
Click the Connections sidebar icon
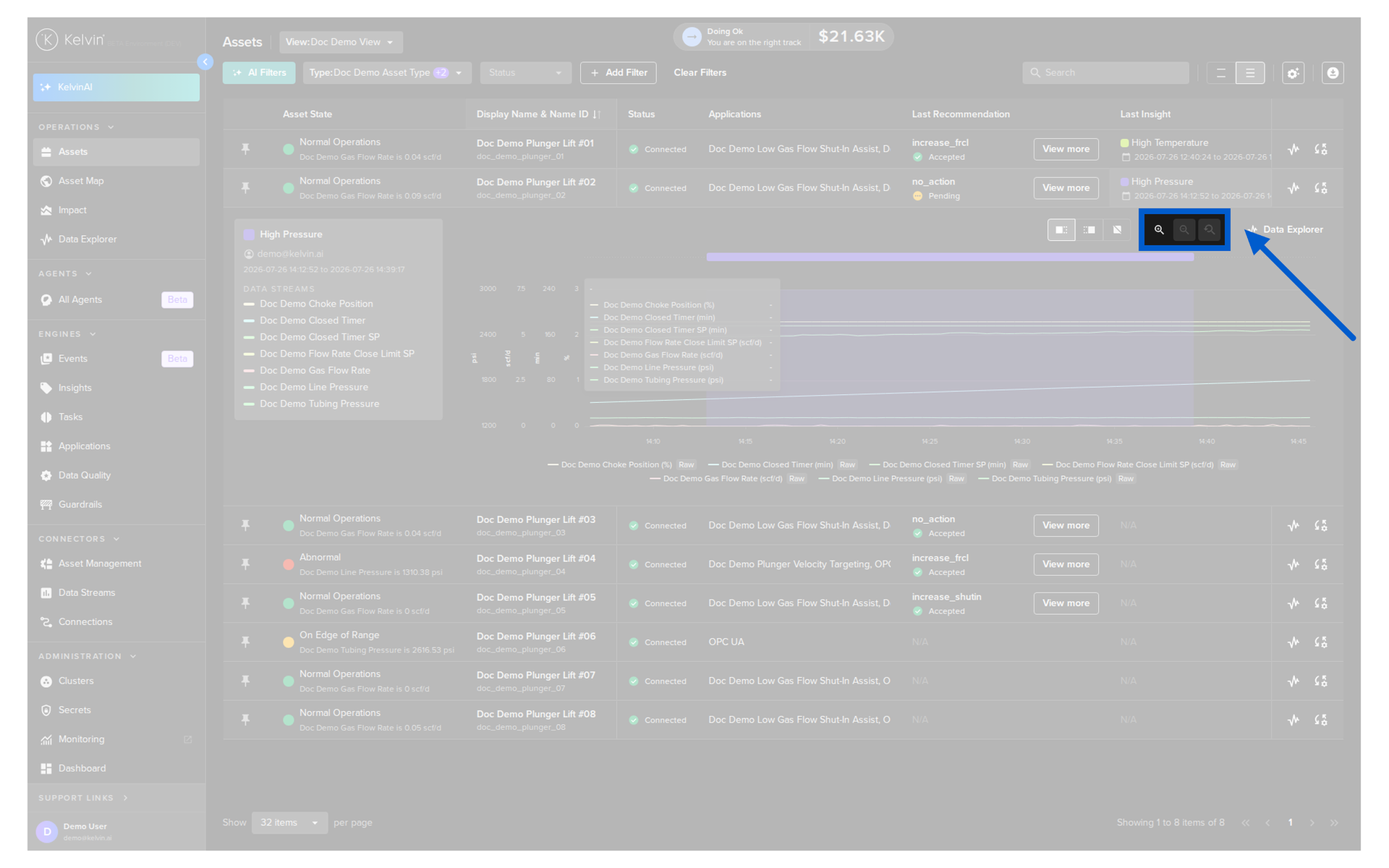[x=46, y=622]
